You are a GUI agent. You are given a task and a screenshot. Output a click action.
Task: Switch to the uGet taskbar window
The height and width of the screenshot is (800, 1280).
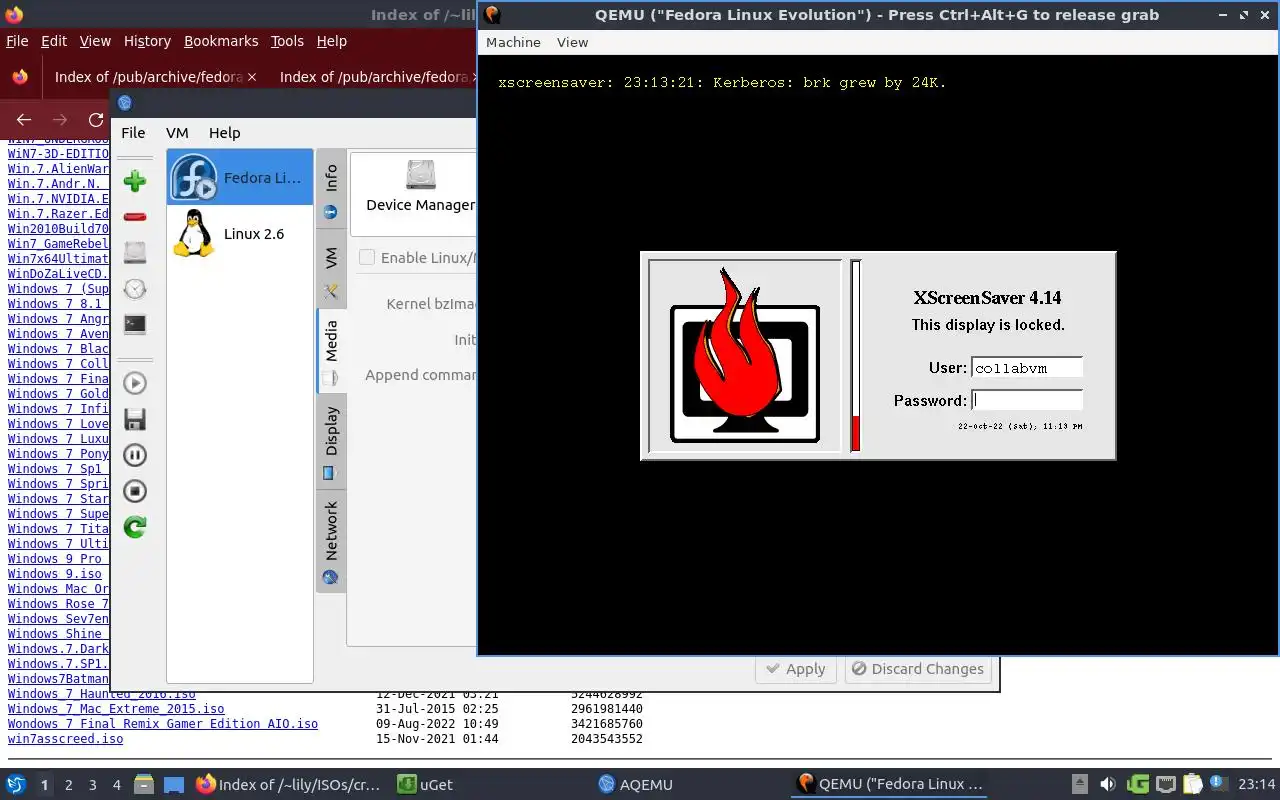point(425,785)
